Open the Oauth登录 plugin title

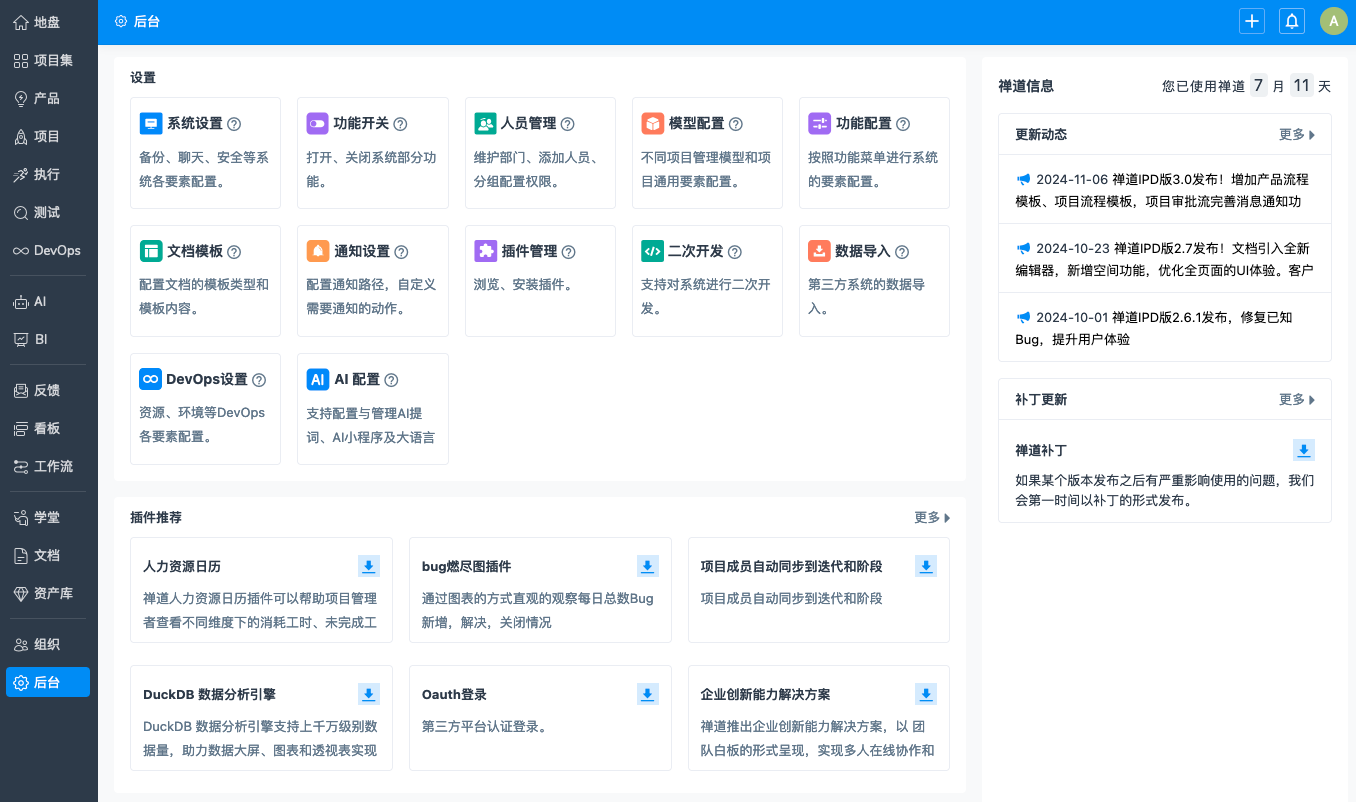coord(454,694)
